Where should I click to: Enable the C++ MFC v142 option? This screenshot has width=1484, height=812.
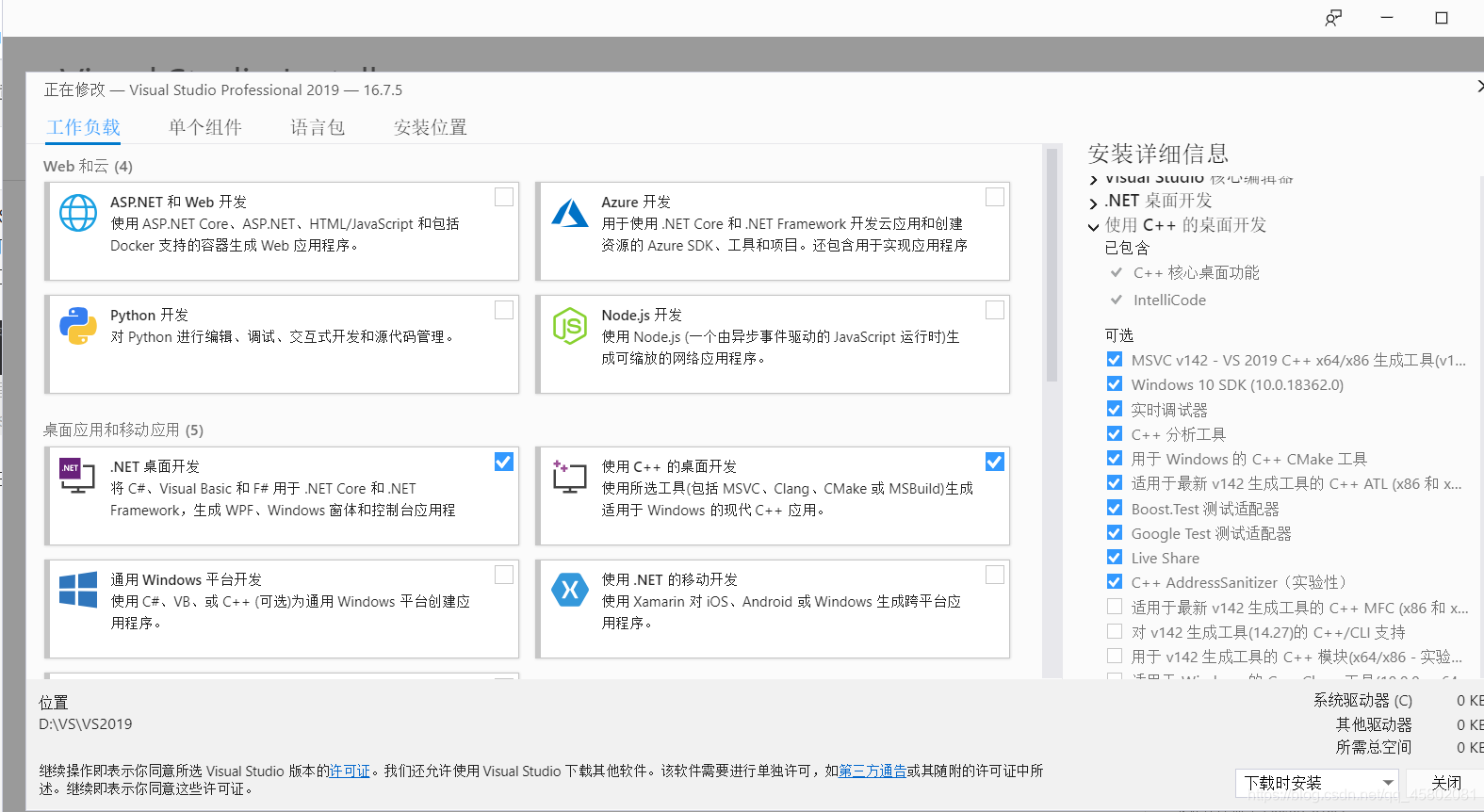pyautogui.click(x=1115, y=607)
